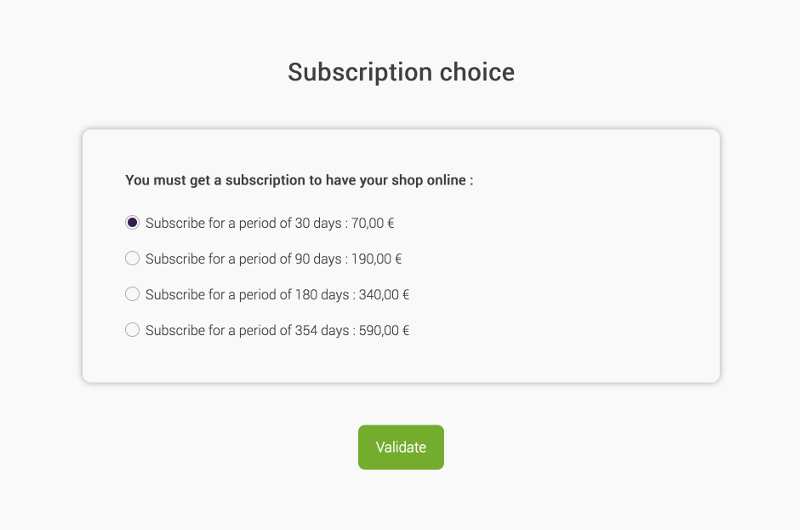Click the 590,00 € price text
Viewport: 800px width, 530px height.
[384, 331]
